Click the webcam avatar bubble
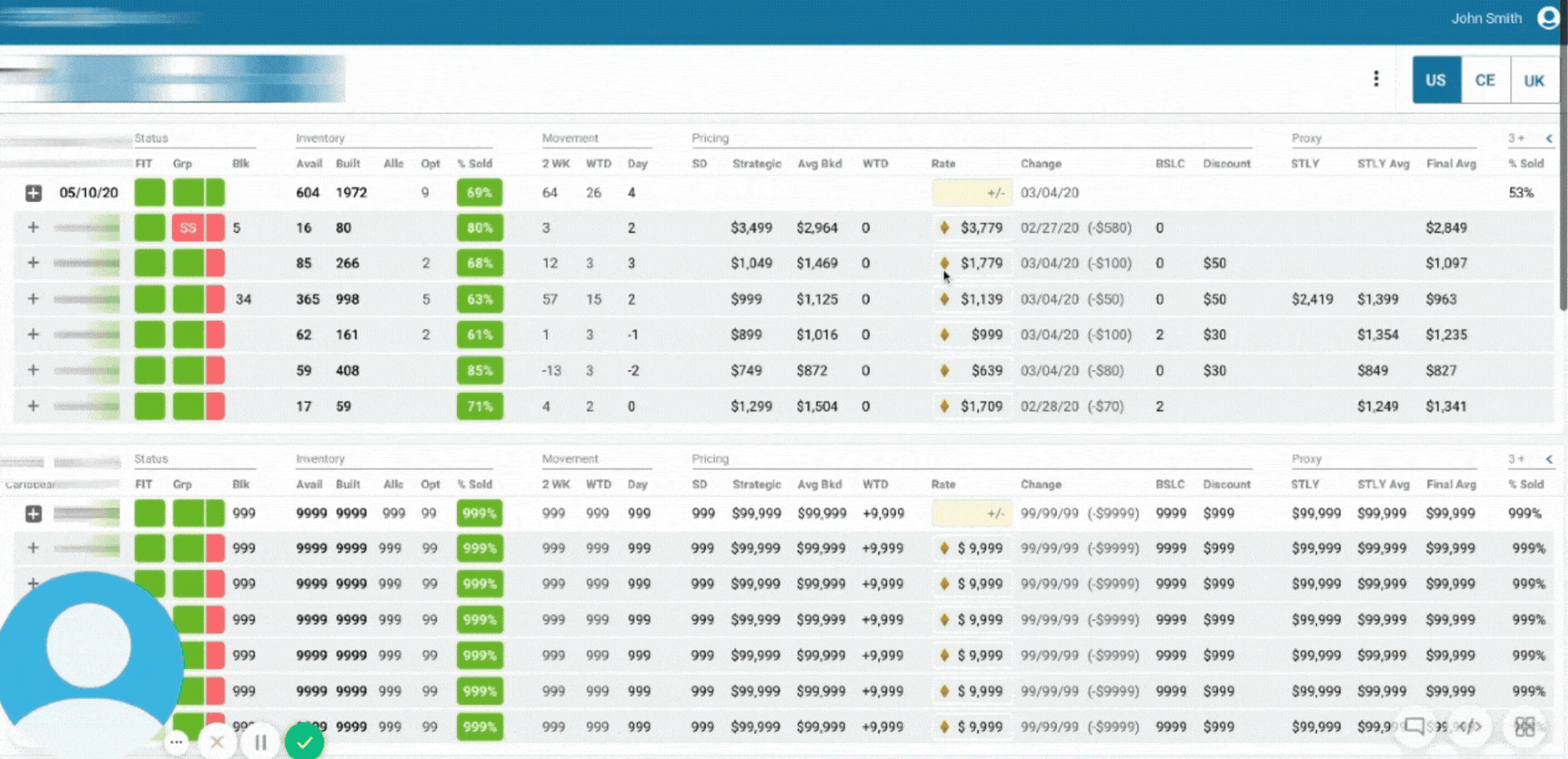This screenshot has width=1568, height=759. [89, 663]
